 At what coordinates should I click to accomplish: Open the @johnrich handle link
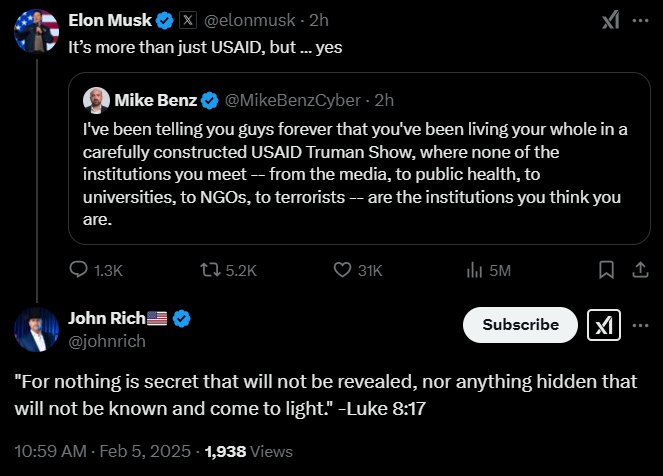coord(106,341)
